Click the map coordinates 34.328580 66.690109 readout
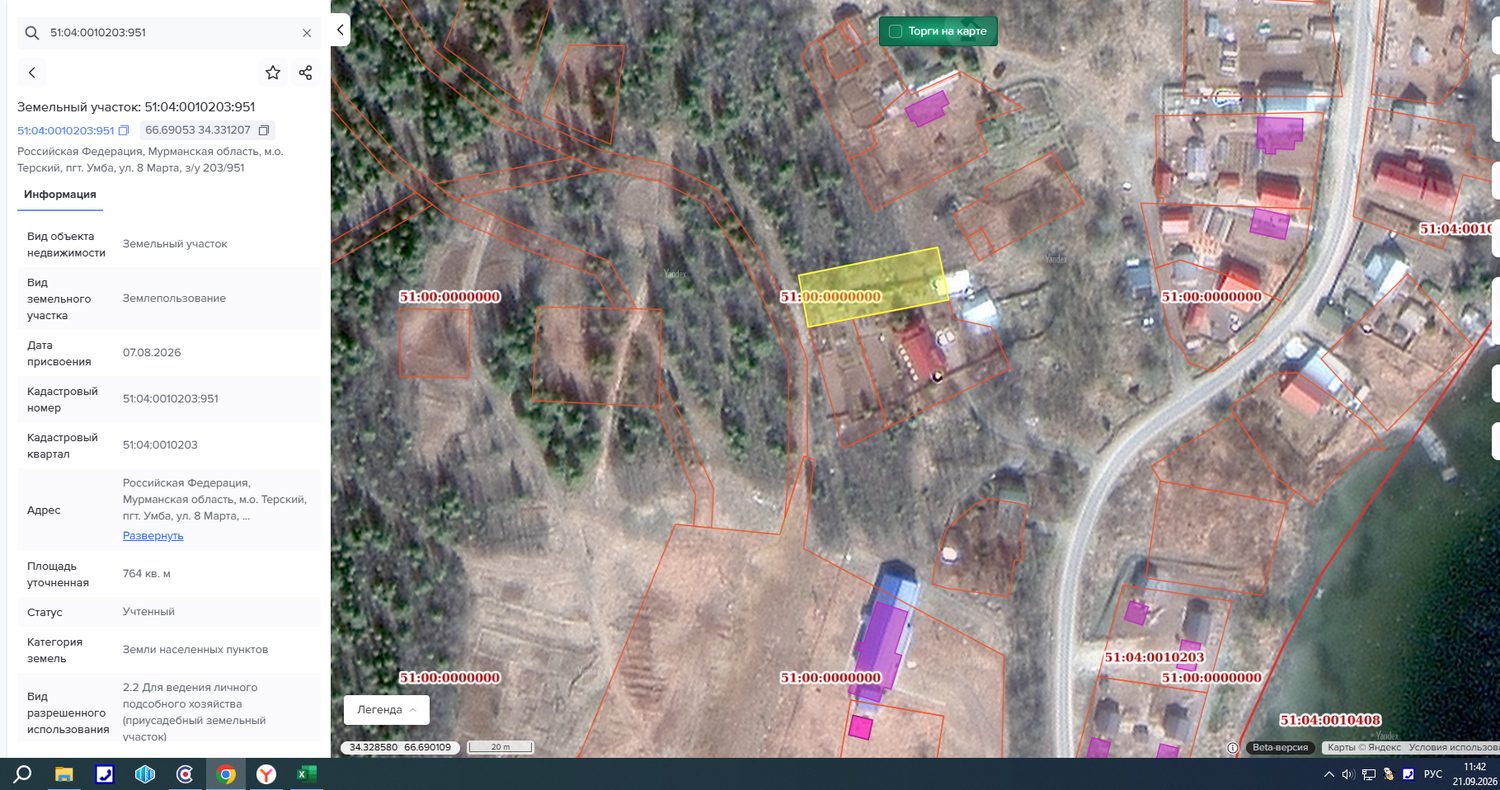The height and width of the screenshot is (790, 1500). click(399, 747)
